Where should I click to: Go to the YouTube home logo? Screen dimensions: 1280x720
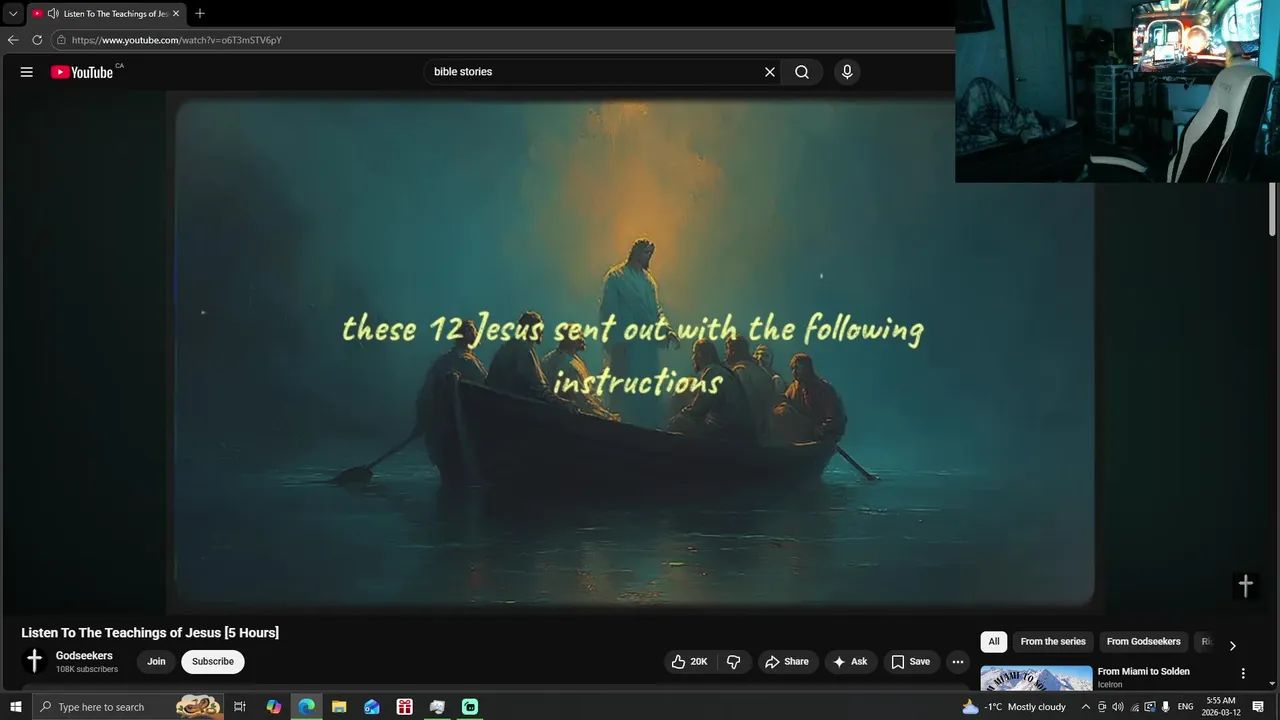tap(82, 72)
